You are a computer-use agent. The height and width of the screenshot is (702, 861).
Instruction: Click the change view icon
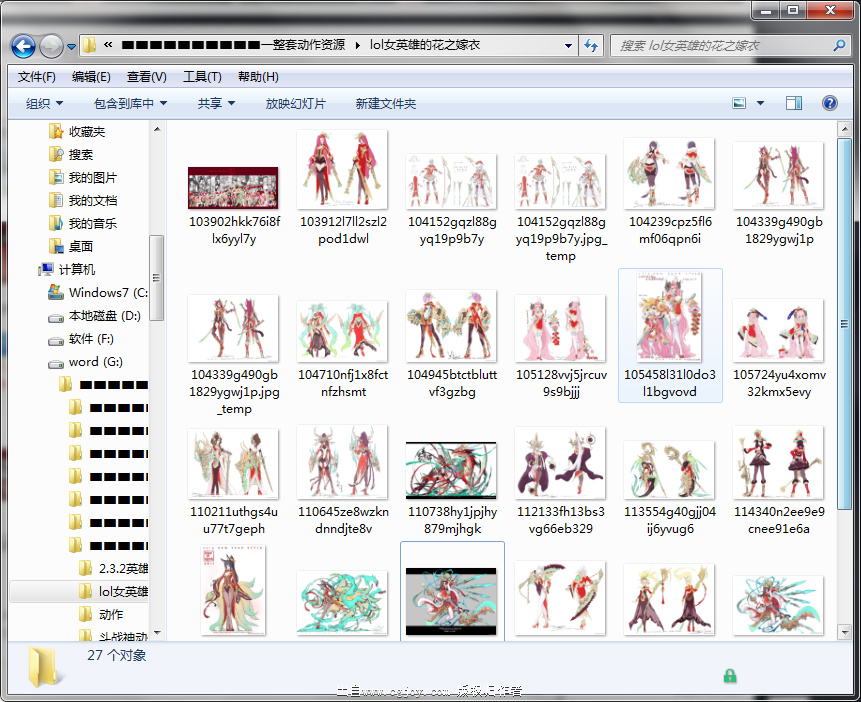pyautogui.click(x=739, y=103)
